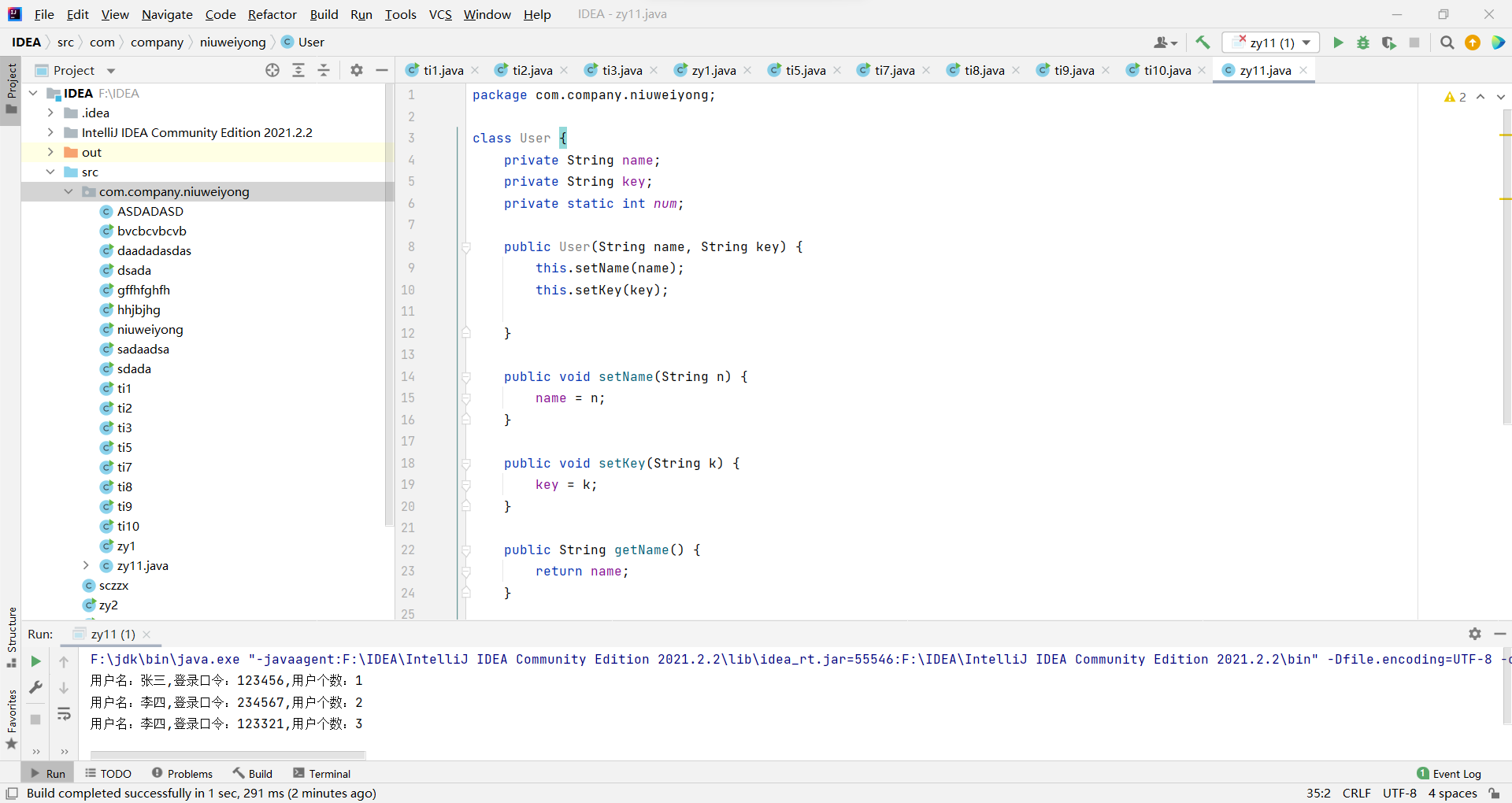The width and height of the screenshot is (1512, 803).
Task: Click the warnings indicator showing 2
Action: point(1455,97)
